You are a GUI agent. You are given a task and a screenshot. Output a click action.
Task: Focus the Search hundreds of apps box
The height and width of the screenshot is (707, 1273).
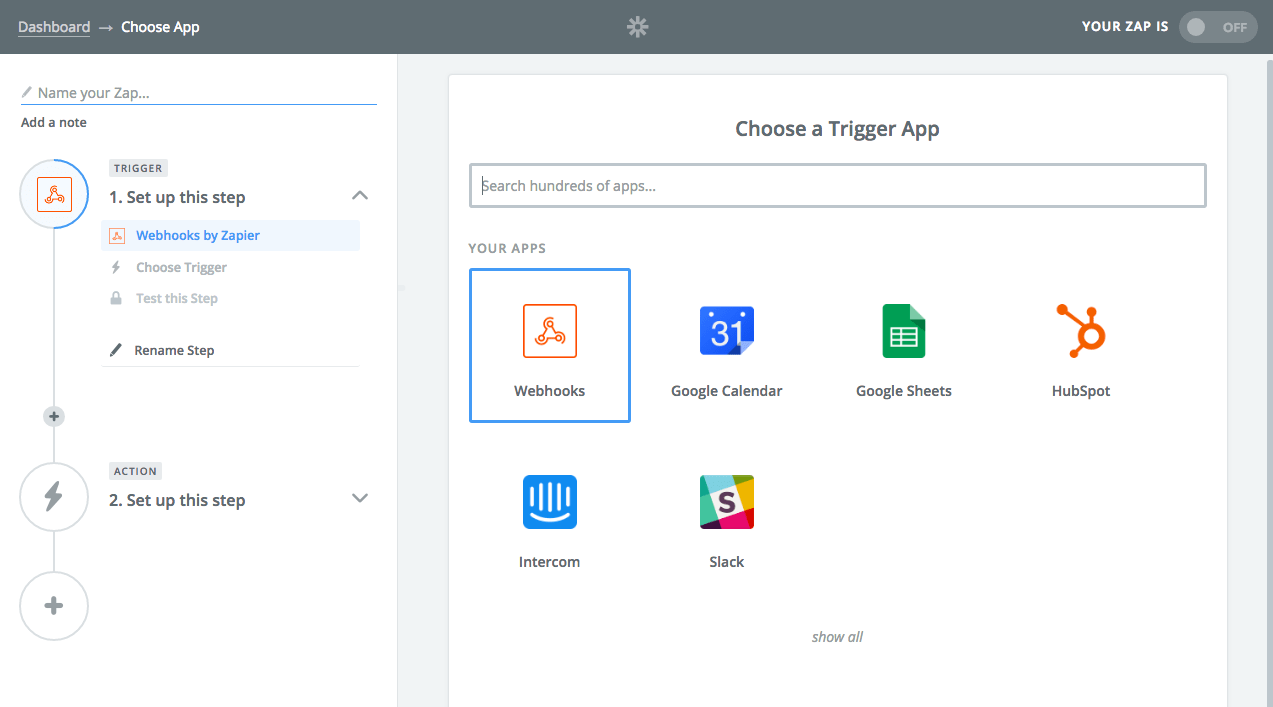pyautogui.click(x=838, y=185)
